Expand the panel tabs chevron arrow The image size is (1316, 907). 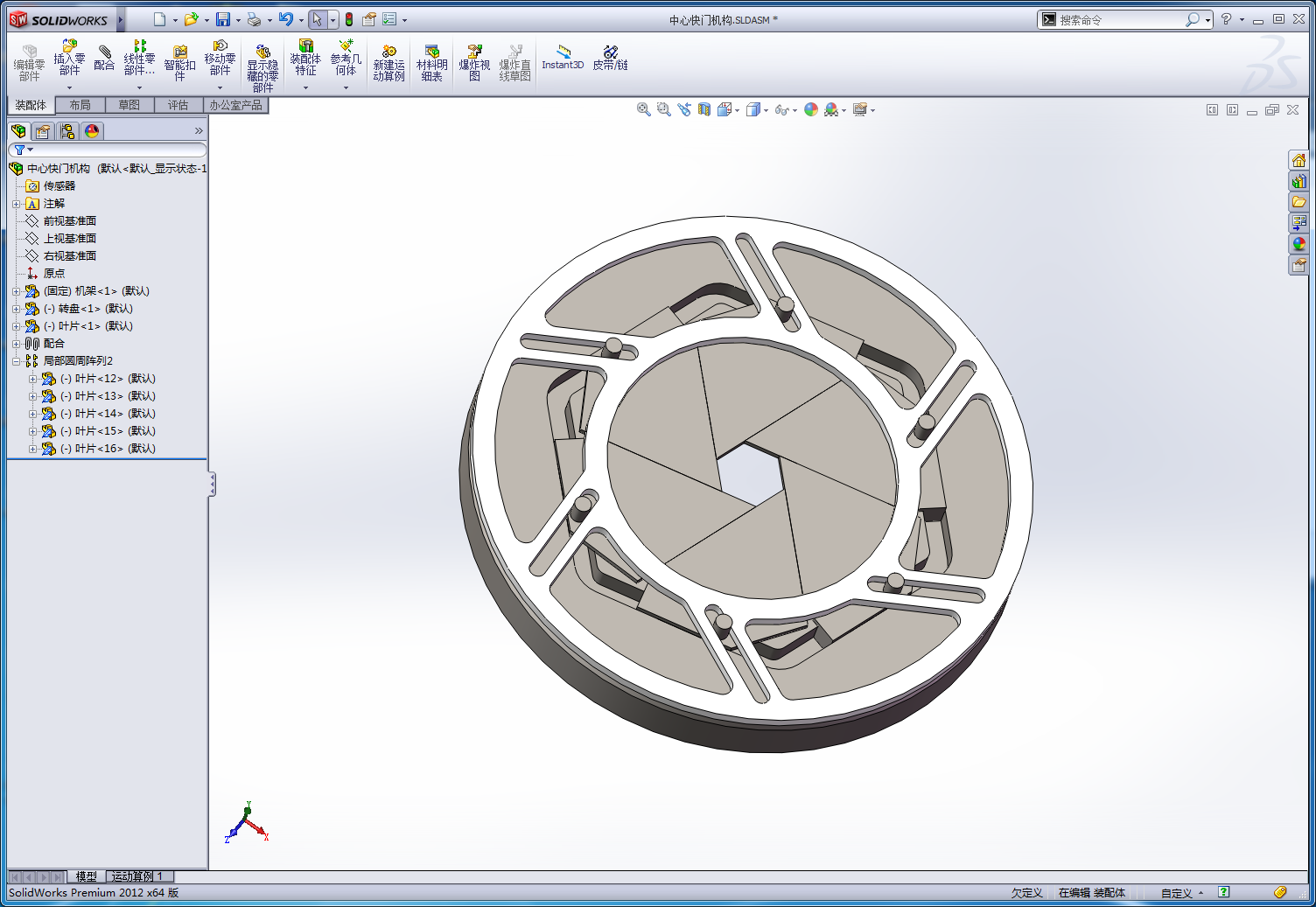pos(199,131)
